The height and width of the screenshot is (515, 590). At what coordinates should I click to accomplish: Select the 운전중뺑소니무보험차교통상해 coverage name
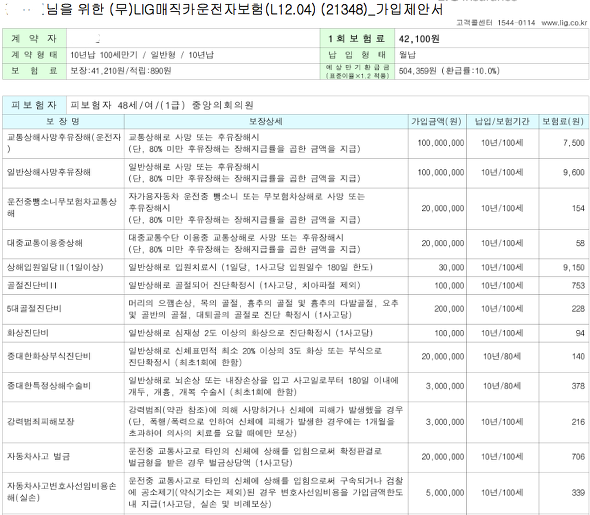click(62, 208)
